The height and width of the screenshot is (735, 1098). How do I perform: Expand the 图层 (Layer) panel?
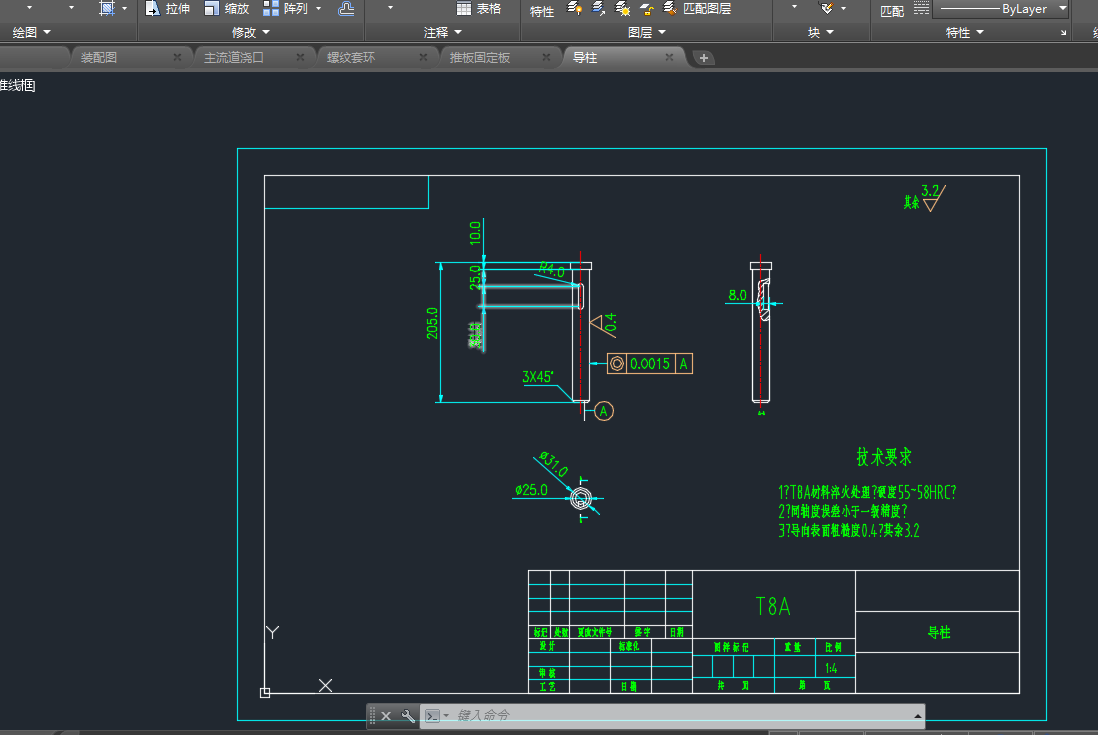(x=647, y=33)
